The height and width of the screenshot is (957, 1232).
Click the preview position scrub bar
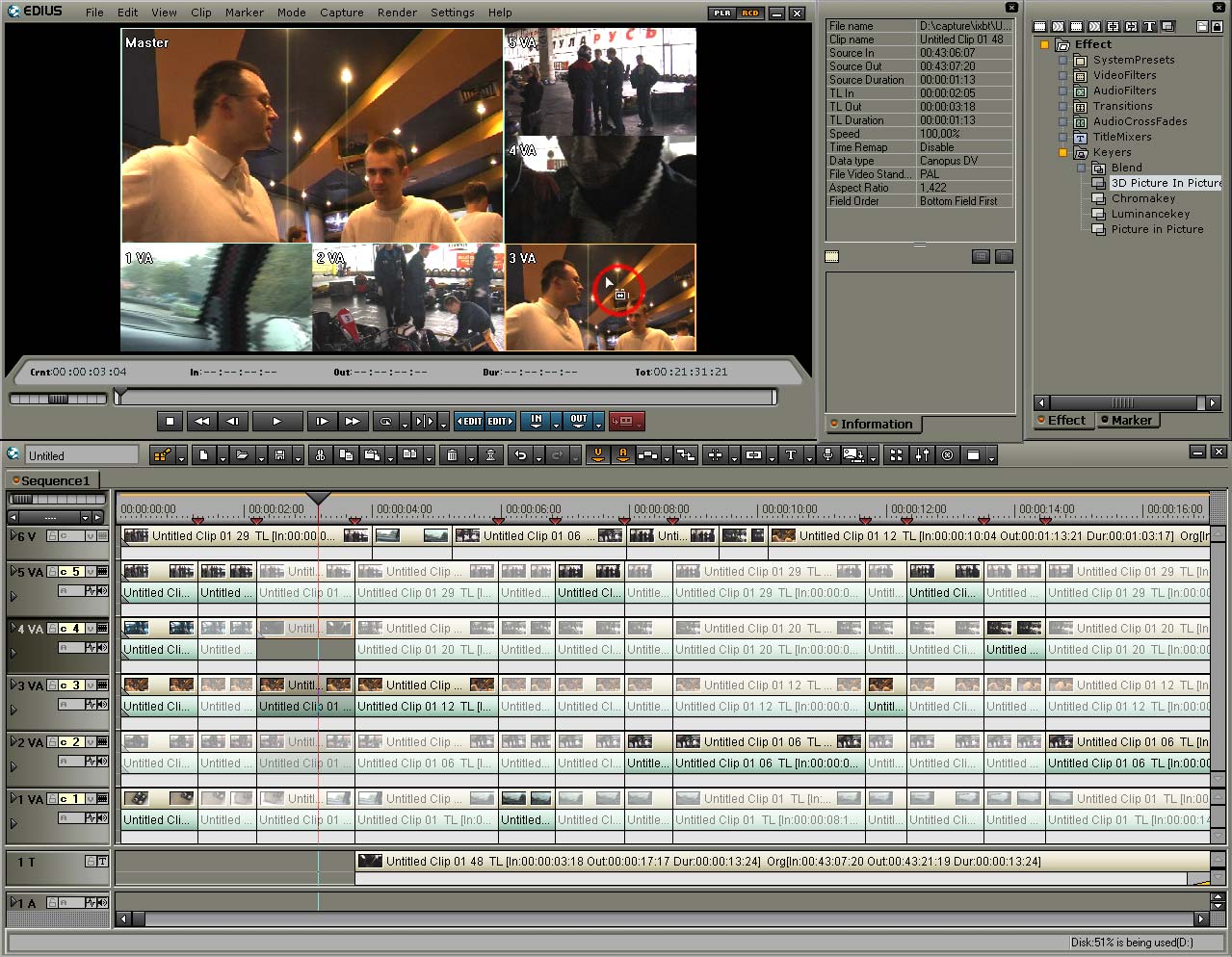pos(443,397)
